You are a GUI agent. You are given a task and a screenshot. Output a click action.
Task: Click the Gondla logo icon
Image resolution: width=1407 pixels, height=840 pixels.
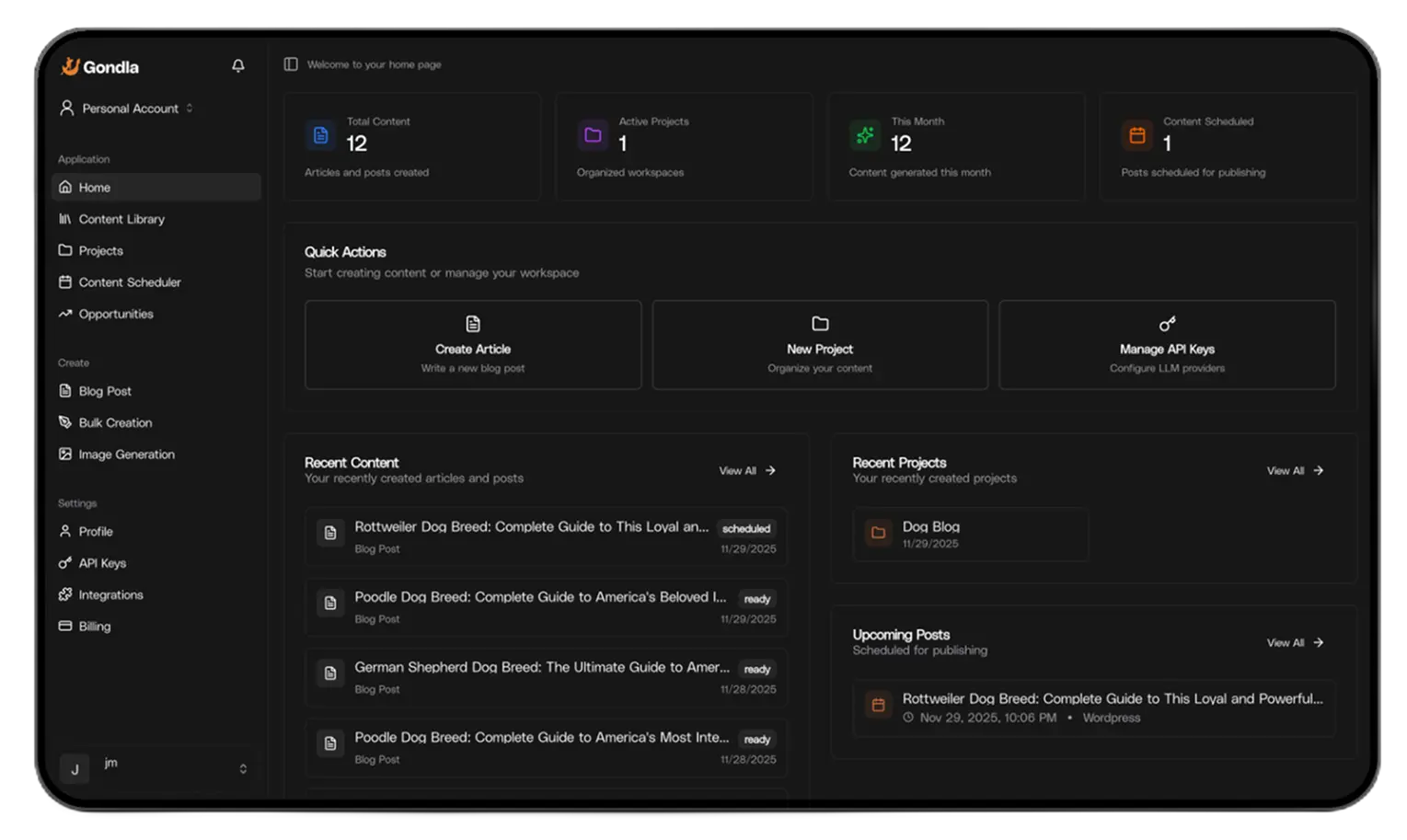click(x=69, y=65)
